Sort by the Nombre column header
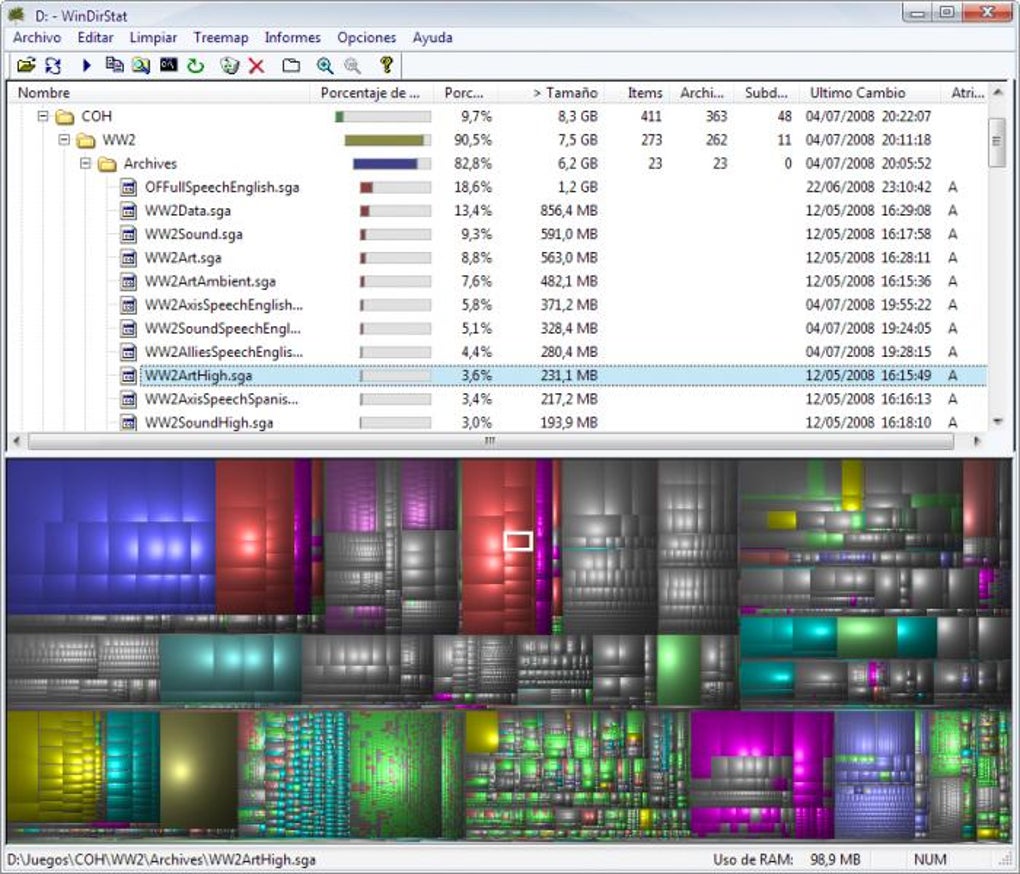 coord(159,92)
